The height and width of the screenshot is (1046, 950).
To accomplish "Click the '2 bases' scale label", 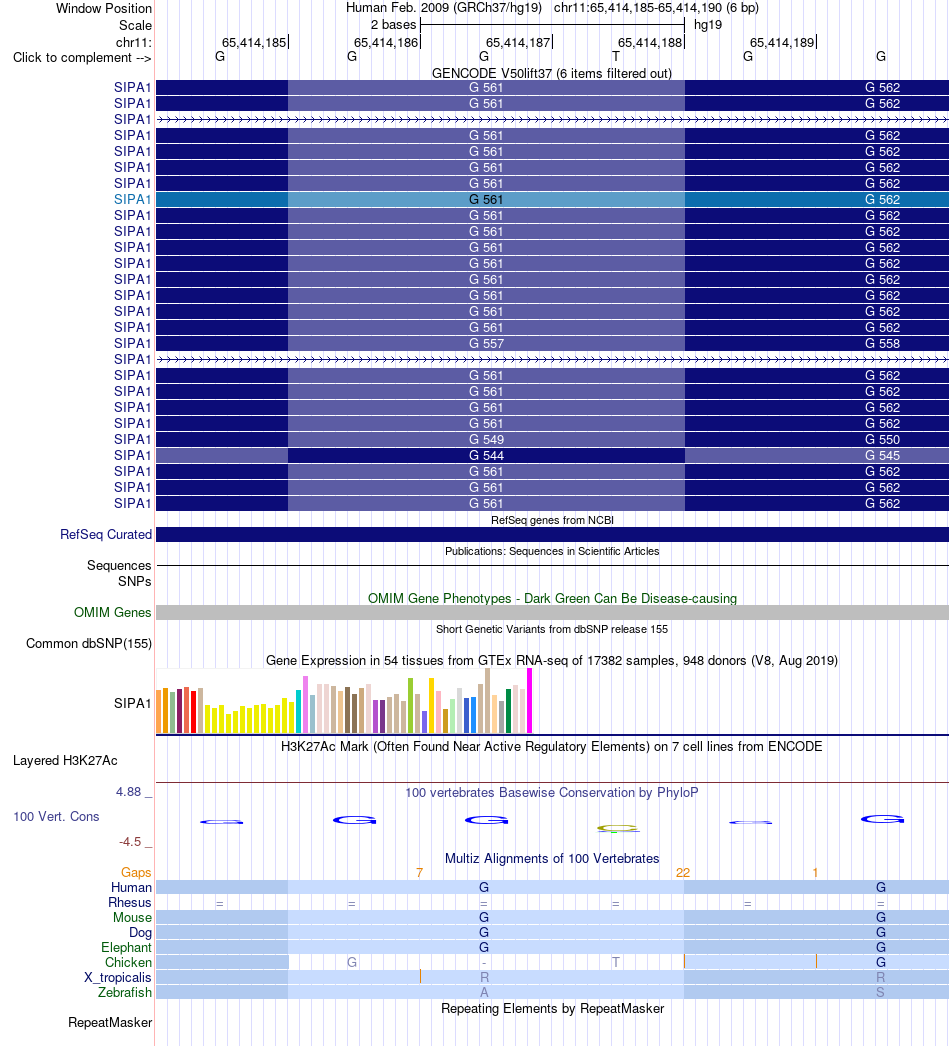I will [394, 25].
